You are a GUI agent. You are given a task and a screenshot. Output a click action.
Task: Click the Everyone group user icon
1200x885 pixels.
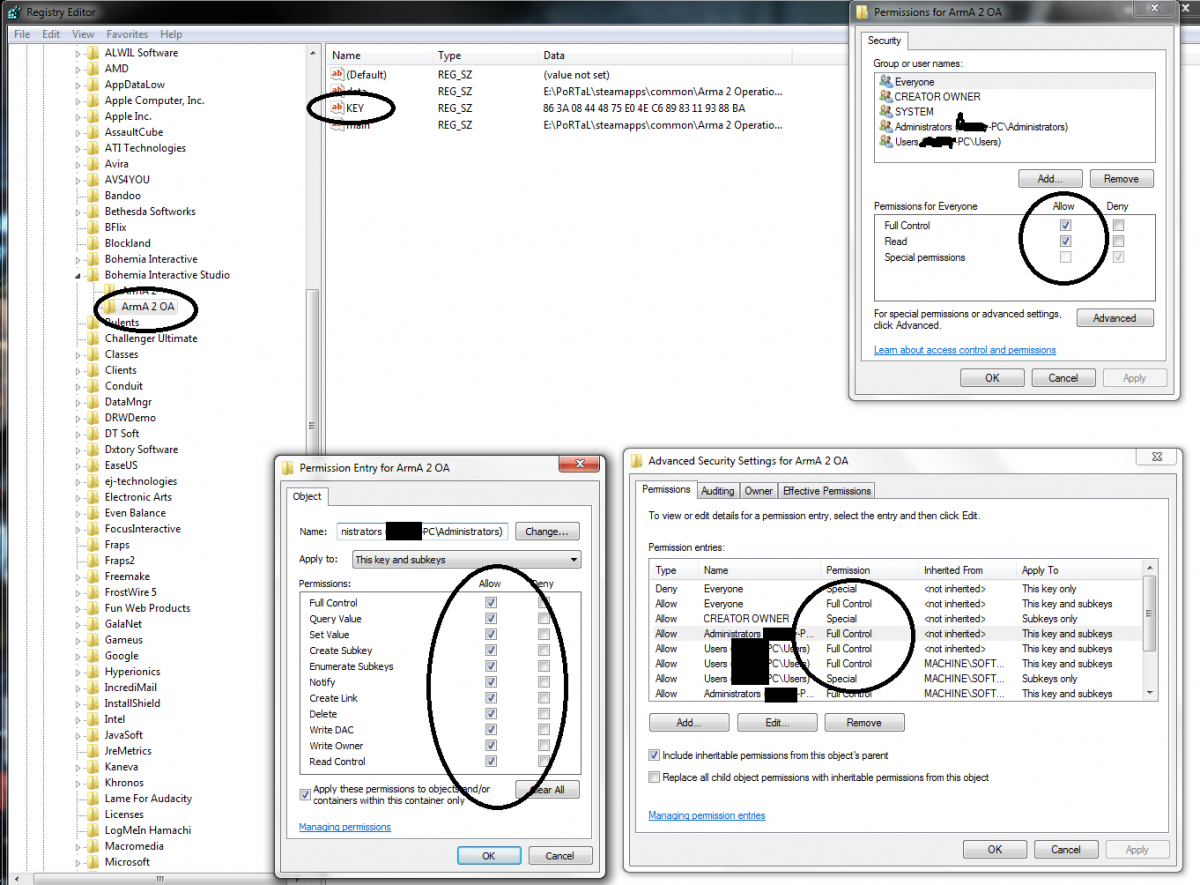(x=885, y=82)
